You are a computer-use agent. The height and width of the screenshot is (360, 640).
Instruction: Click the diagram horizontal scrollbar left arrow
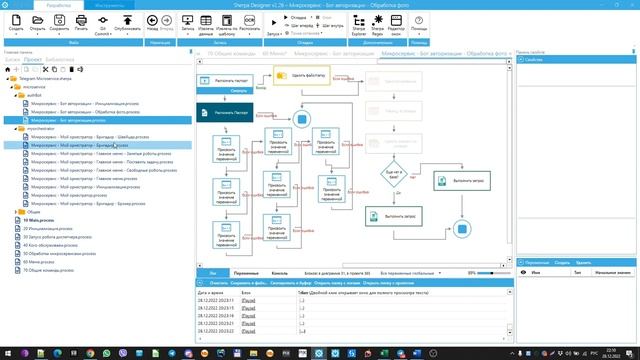tap(200, 266)
